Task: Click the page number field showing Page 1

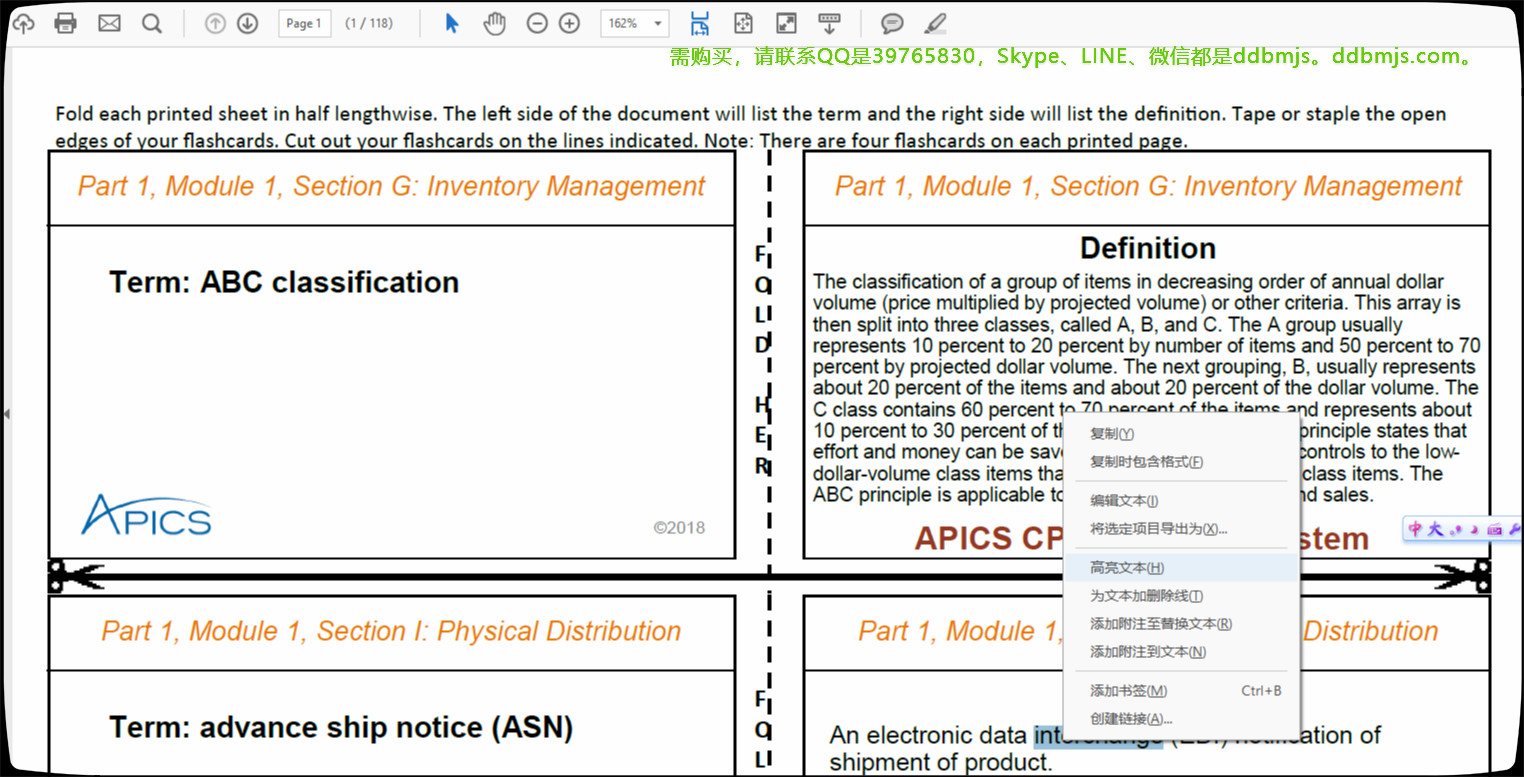Action: click(305, 23)
